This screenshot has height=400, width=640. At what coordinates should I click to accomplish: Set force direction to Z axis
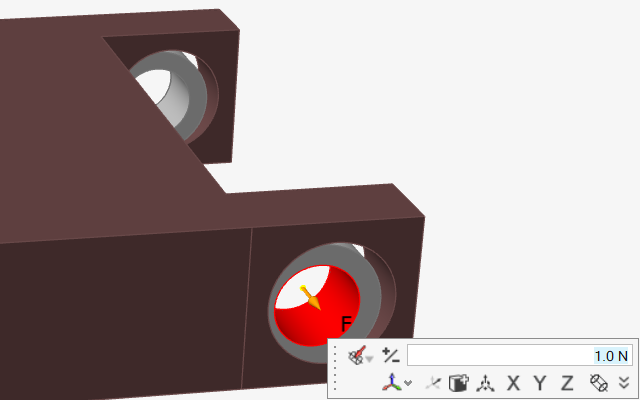pos(567,382)
